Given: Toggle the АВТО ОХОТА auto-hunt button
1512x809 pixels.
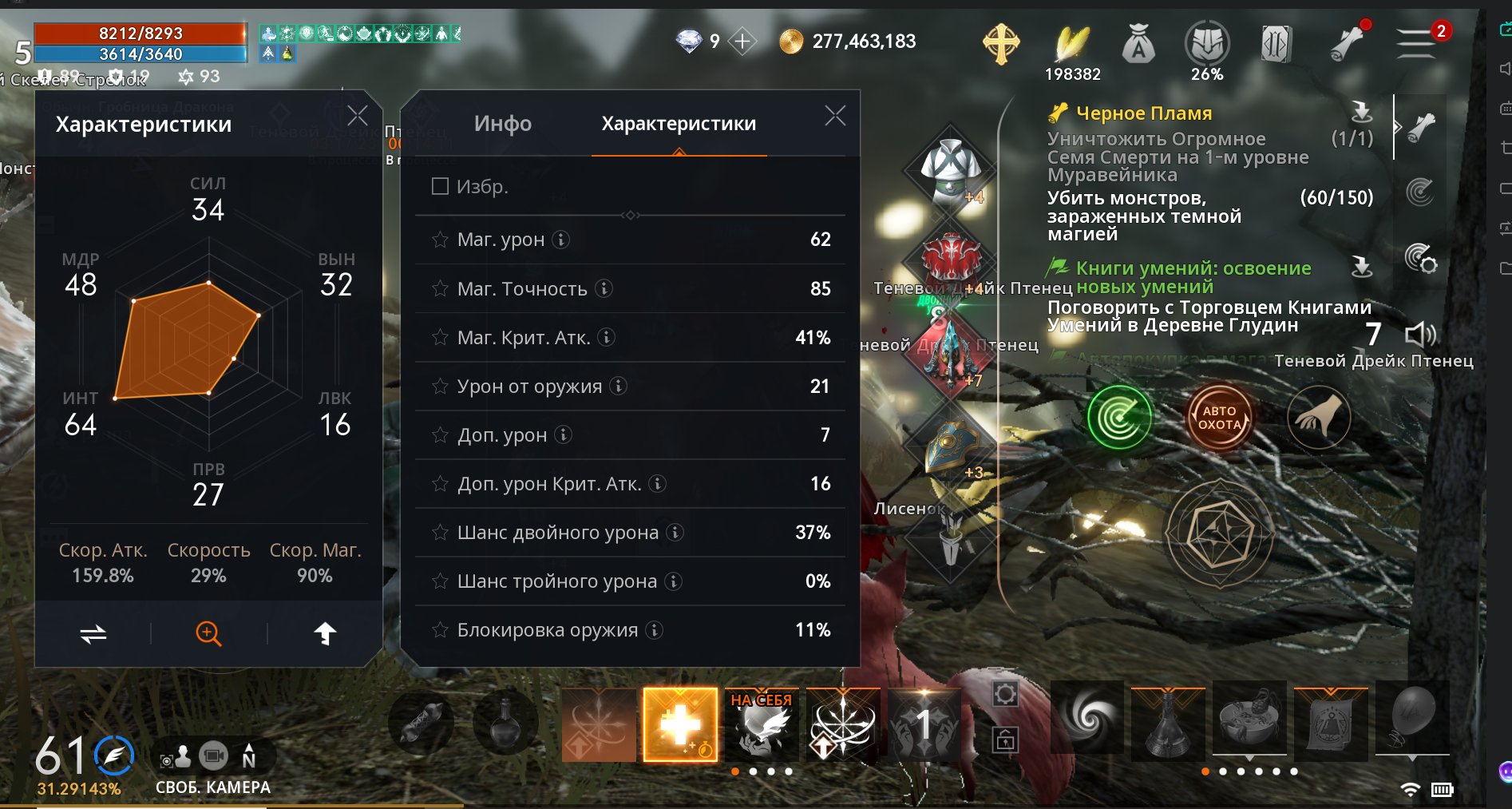Looking at the screenshot, I should point(1219,417).
